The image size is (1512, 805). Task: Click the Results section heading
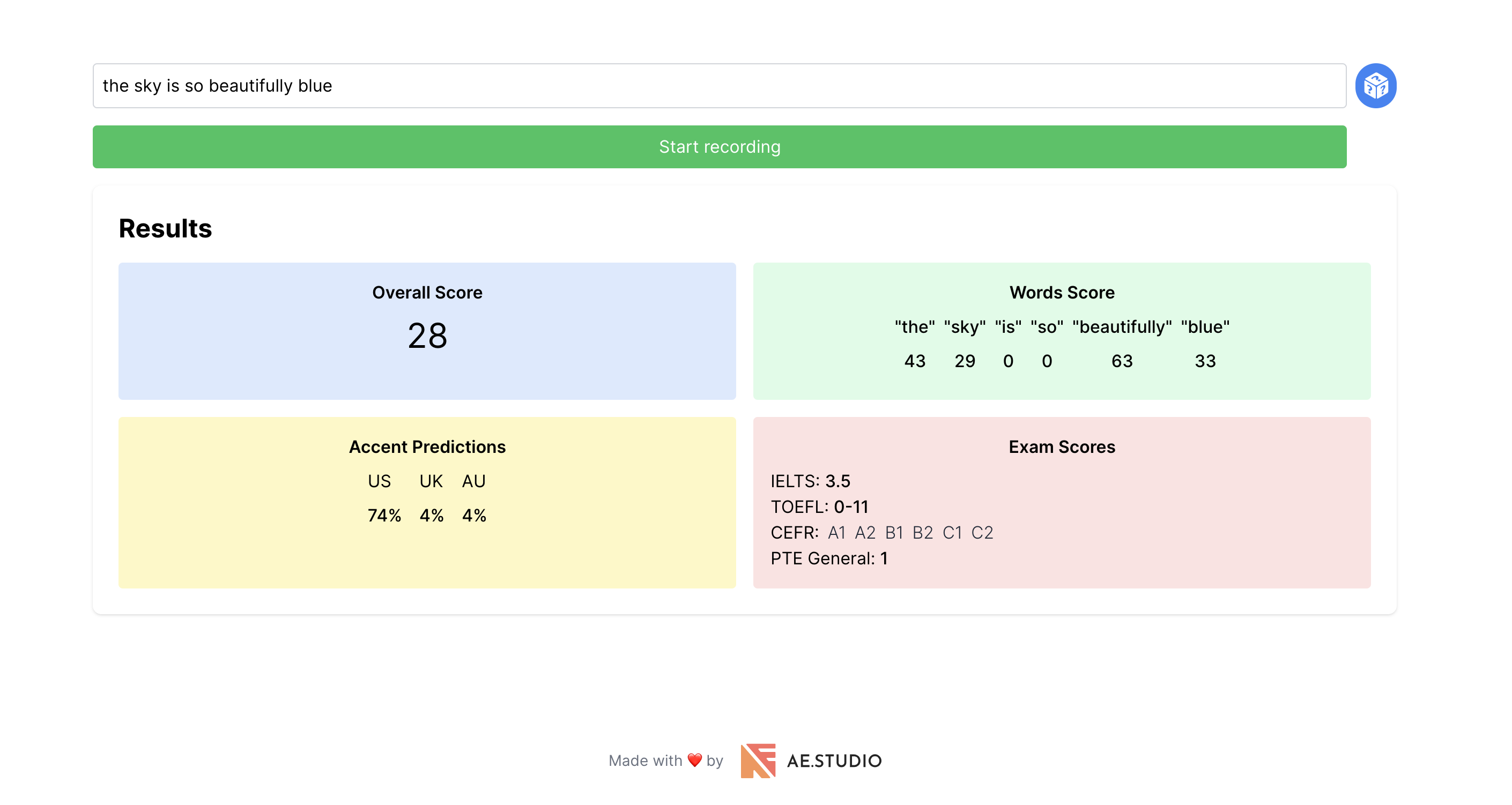point(165,229)
